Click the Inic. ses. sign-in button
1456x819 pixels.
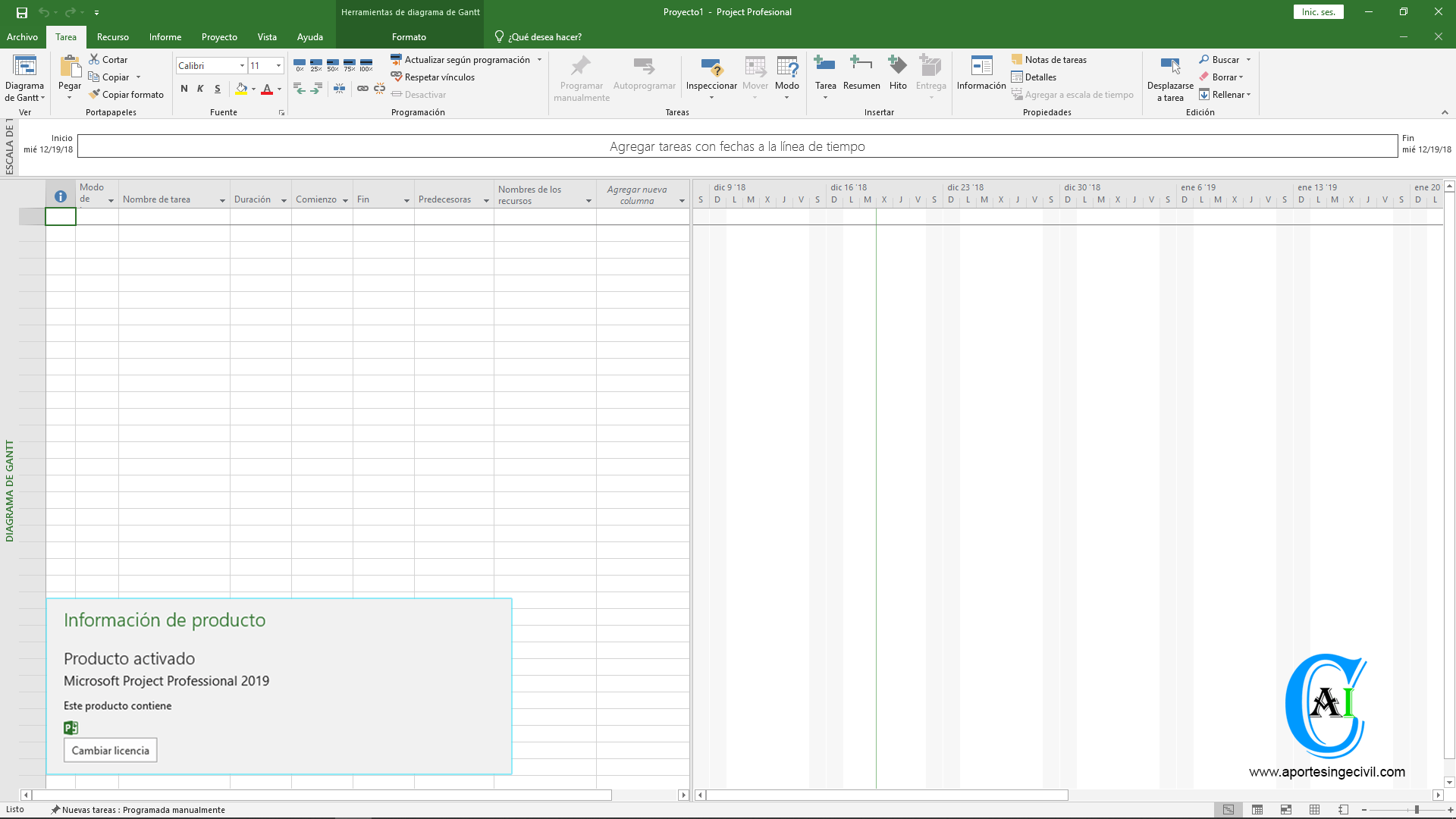1318,12
